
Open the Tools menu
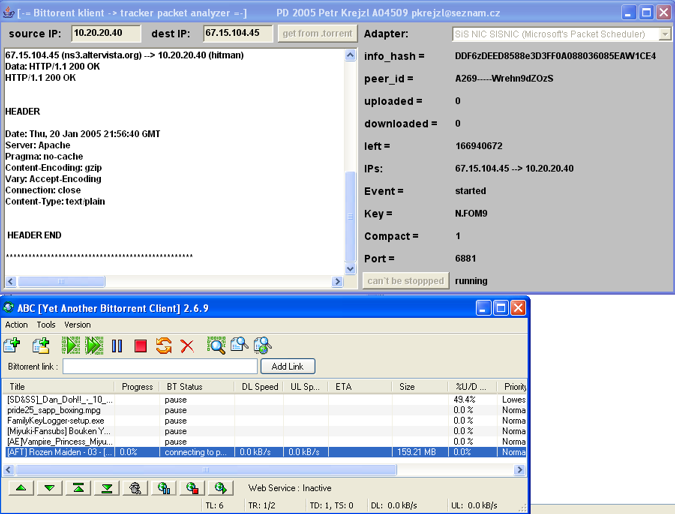coord(46,325)
